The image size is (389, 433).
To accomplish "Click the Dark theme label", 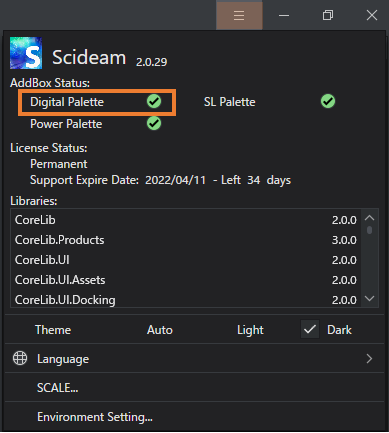I will [339, 330].
